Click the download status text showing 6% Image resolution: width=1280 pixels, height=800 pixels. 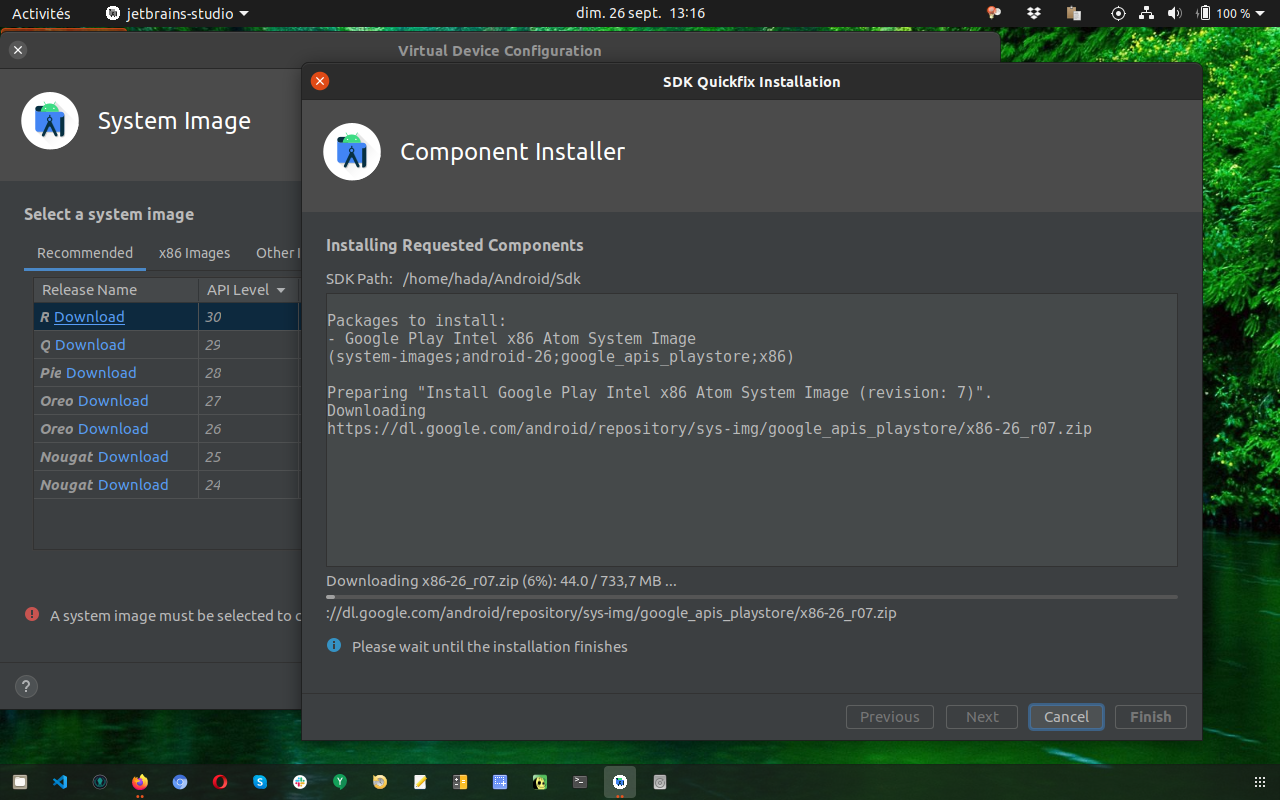pos(501,581)
